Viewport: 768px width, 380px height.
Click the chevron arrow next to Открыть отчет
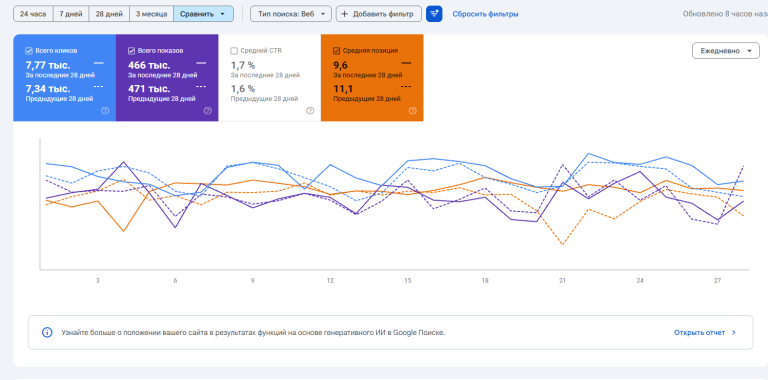click(x=734, y=332)
